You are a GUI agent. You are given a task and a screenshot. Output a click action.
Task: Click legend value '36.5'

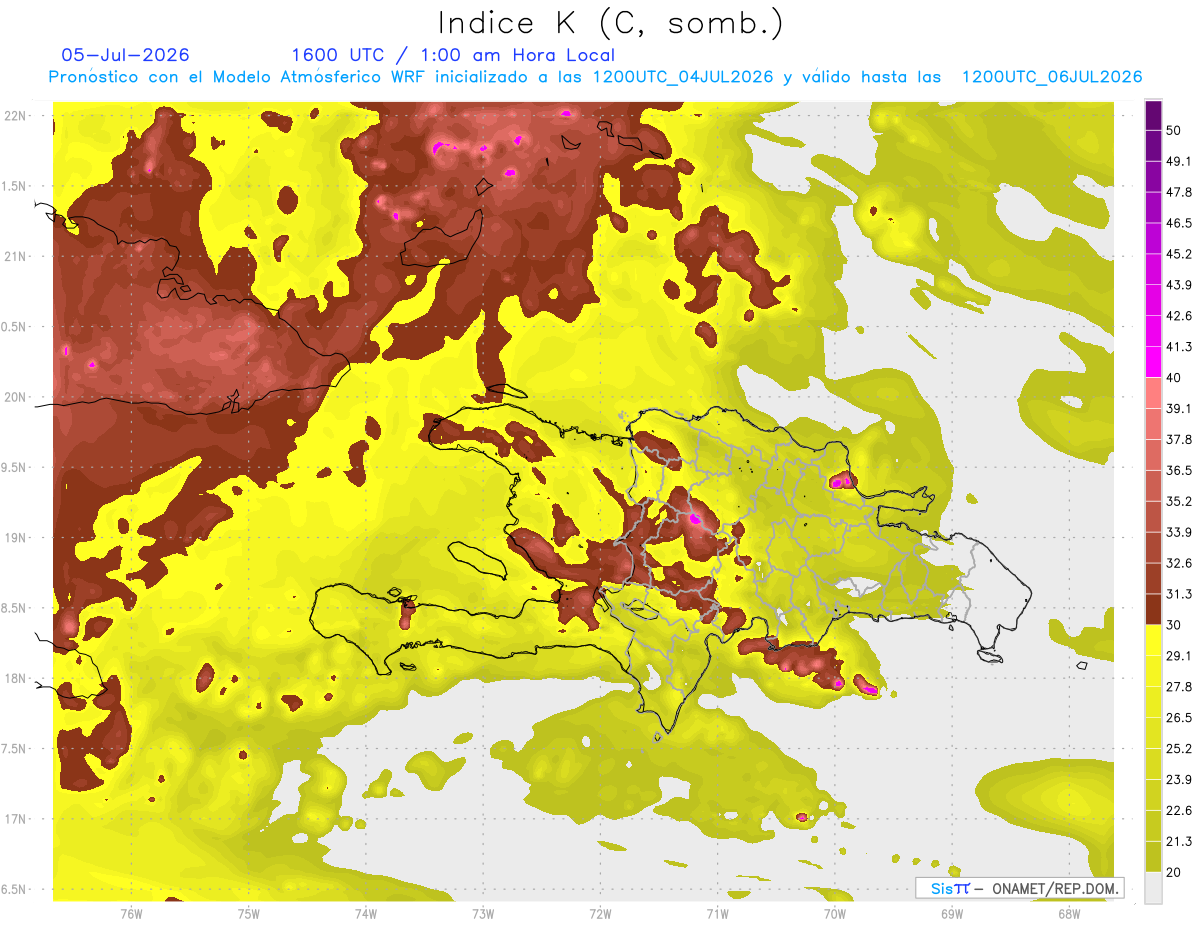(1180, 470)
